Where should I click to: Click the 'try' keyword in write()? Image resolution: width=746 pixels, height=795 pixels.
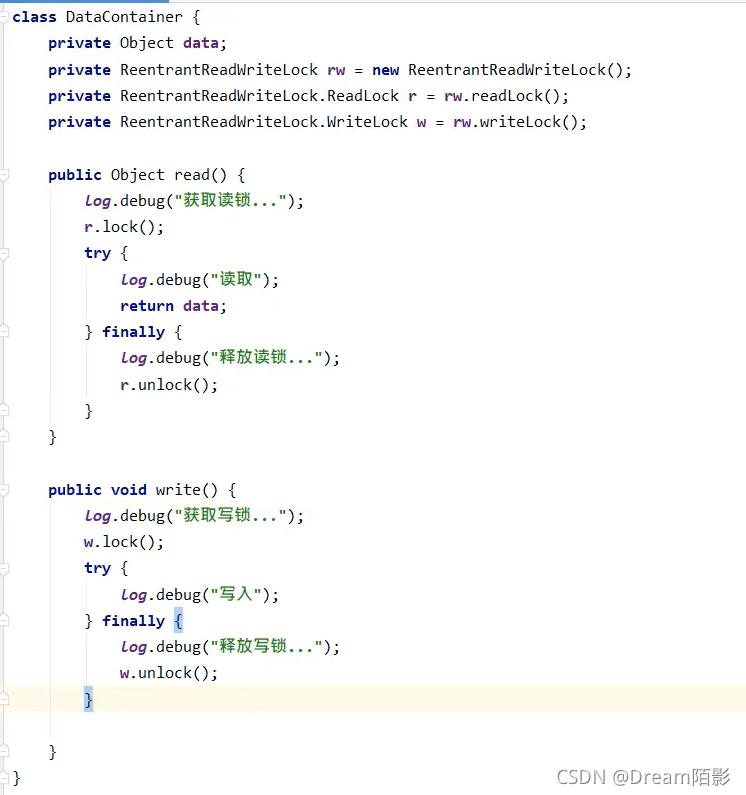point(97,568)
